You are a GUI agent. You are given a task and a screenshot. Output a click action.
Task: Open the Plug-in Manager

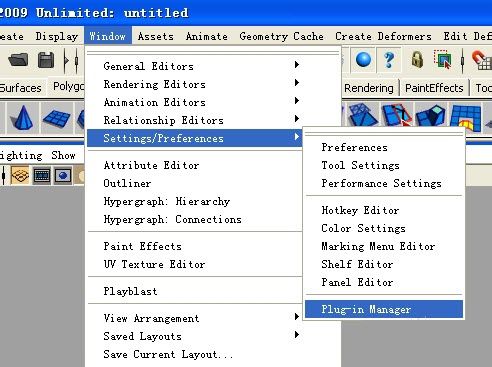[x=384, y=309]
